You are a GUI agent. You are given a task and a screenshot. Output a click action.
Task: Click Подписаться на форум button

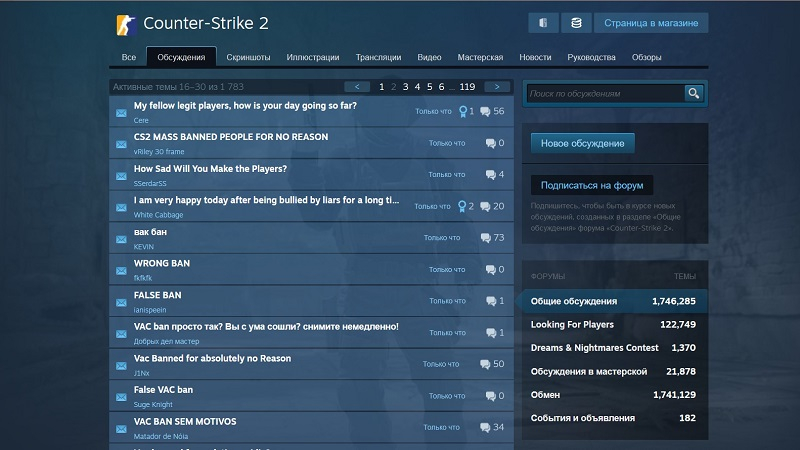pos(591,185)
